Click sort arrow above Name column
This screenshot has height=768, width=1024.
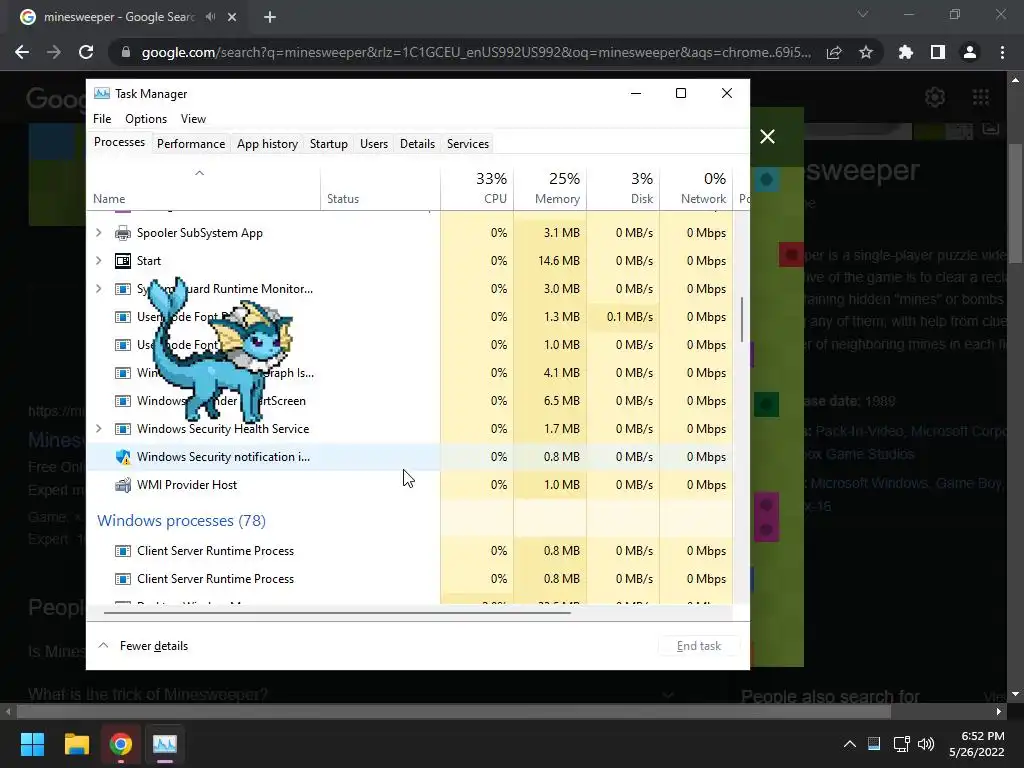(200, 173)
